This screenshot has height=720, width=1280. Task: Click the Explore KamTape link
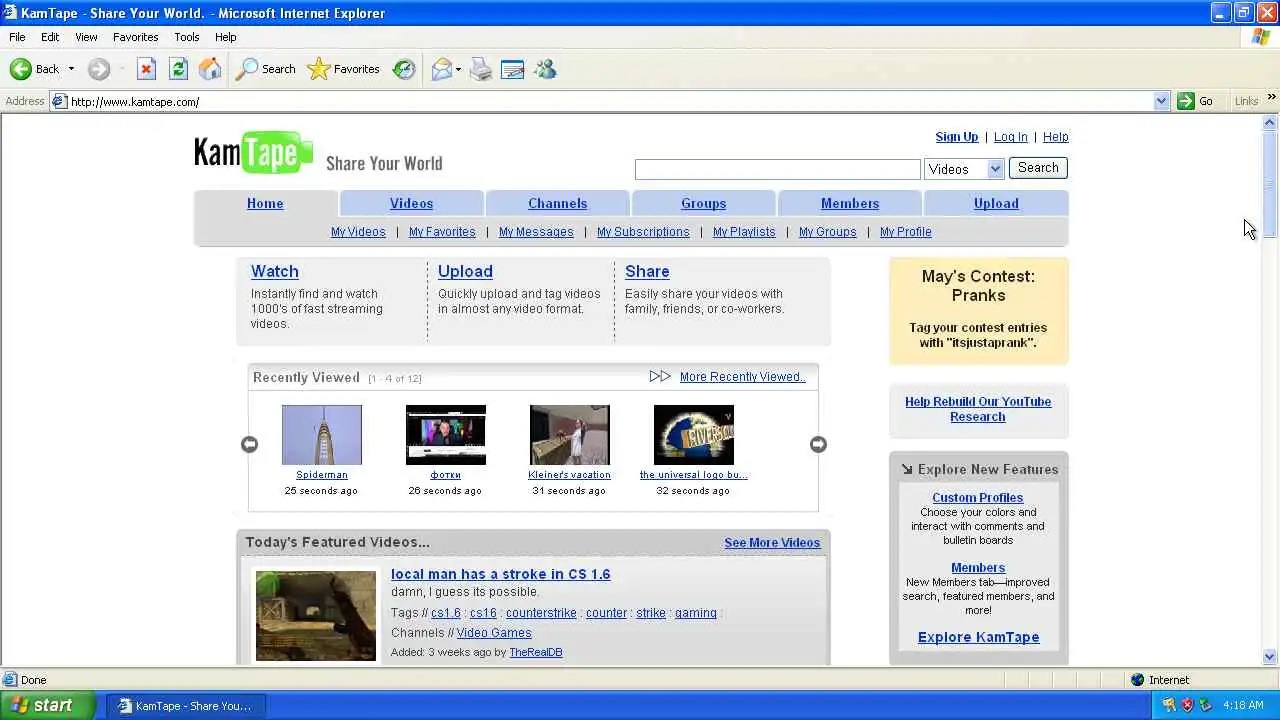(978, 637)
